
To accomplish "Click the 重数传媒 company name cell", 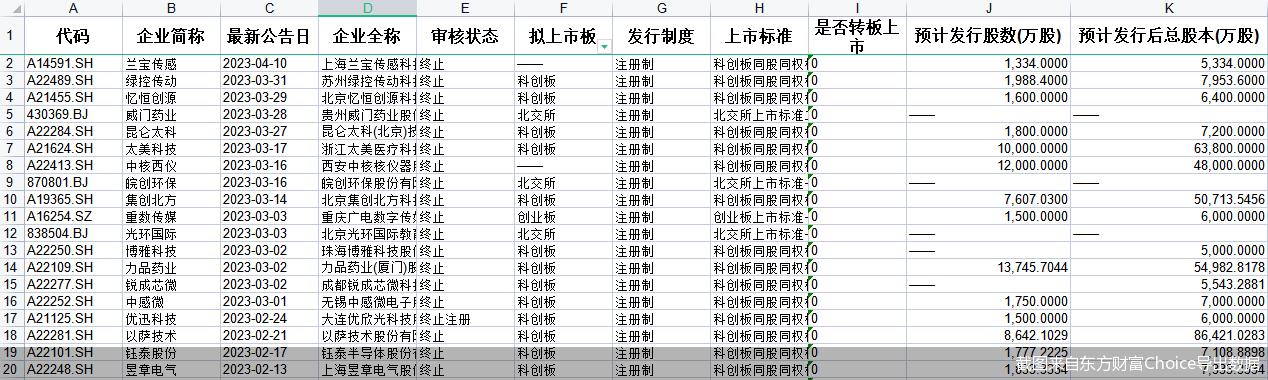I will coord(170,217).
